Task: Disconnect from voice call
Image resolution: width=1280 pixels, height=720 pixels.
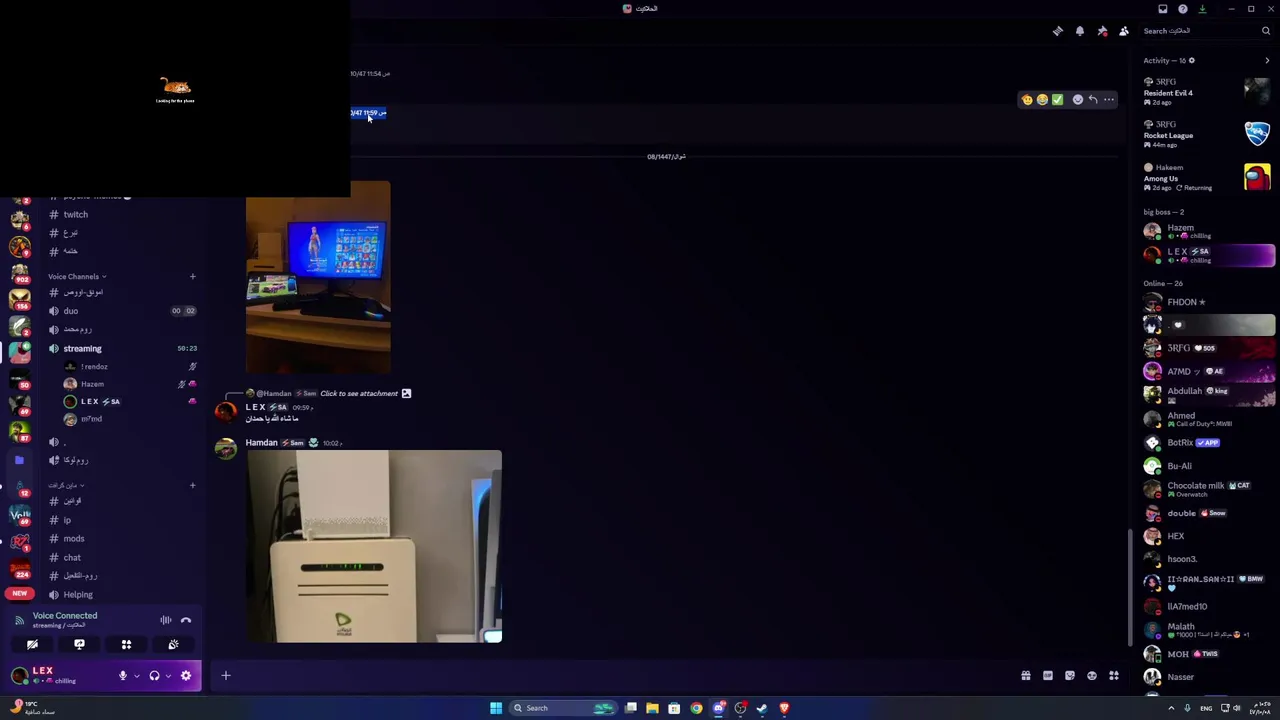Action: (186, 621)
